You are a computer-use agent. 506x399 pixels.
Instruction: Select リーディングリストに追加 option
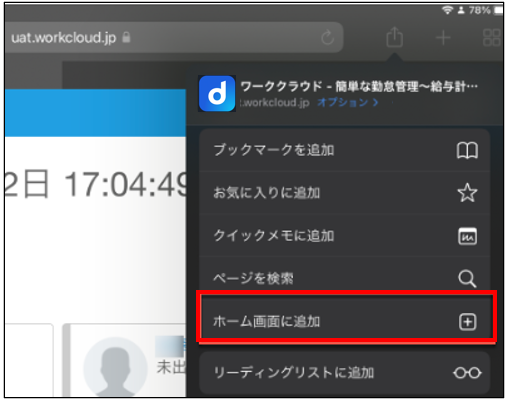pyautogui.click(x=345, y=373)
